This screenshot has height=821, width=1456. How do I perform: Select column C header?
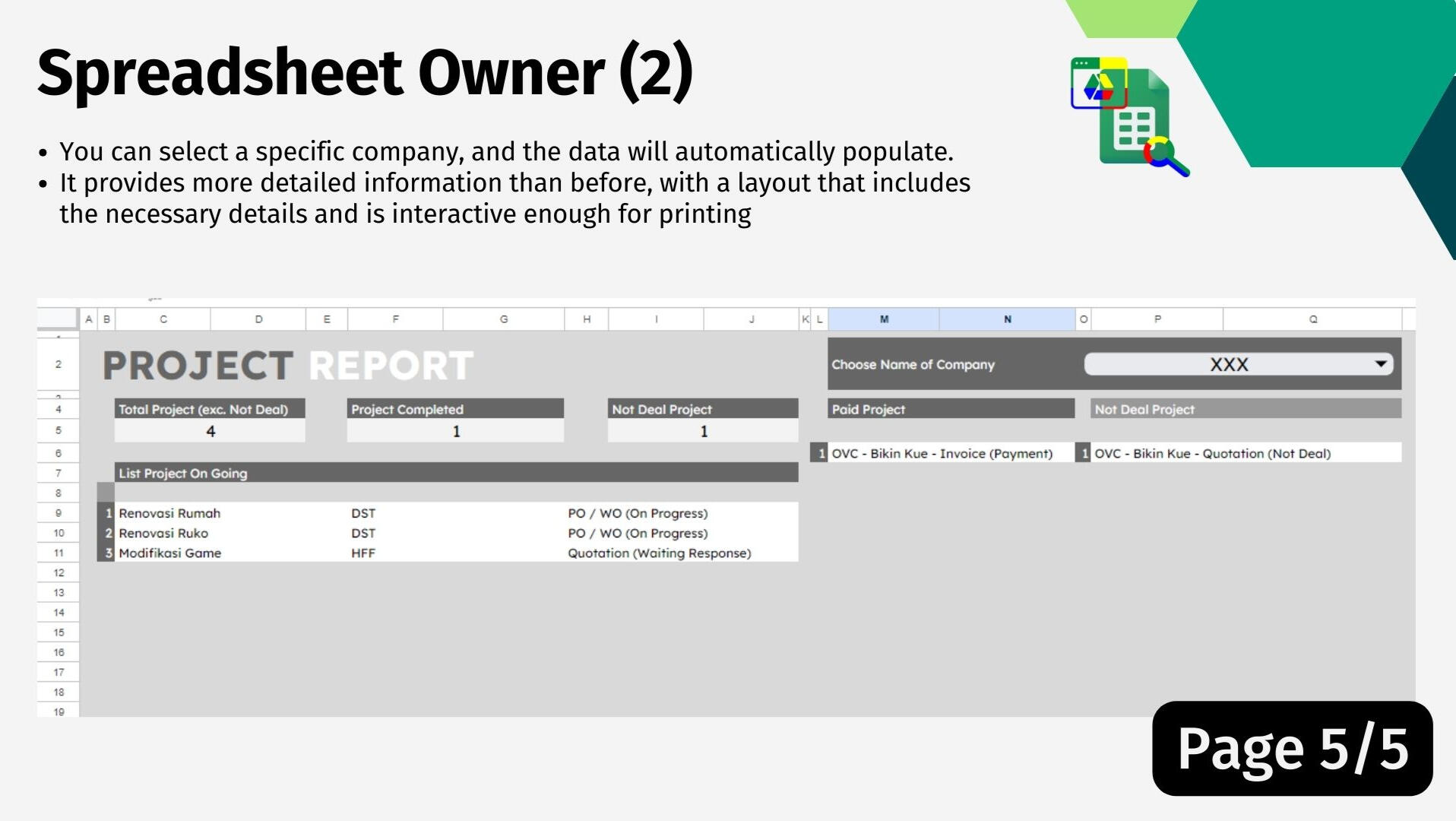[x=163, y=319]
